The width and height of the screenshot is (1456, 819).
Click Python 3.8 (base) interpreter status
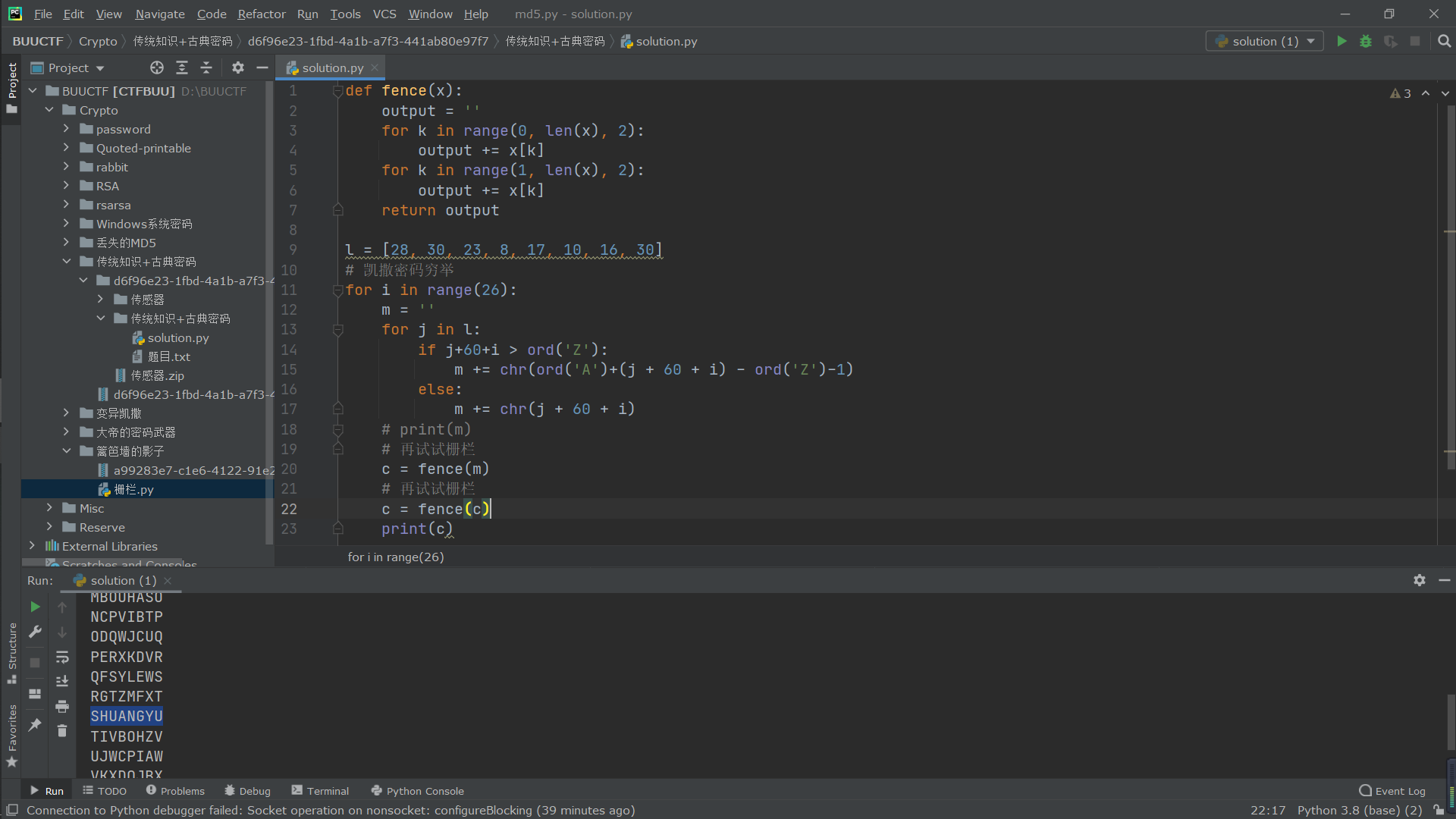1360,810
